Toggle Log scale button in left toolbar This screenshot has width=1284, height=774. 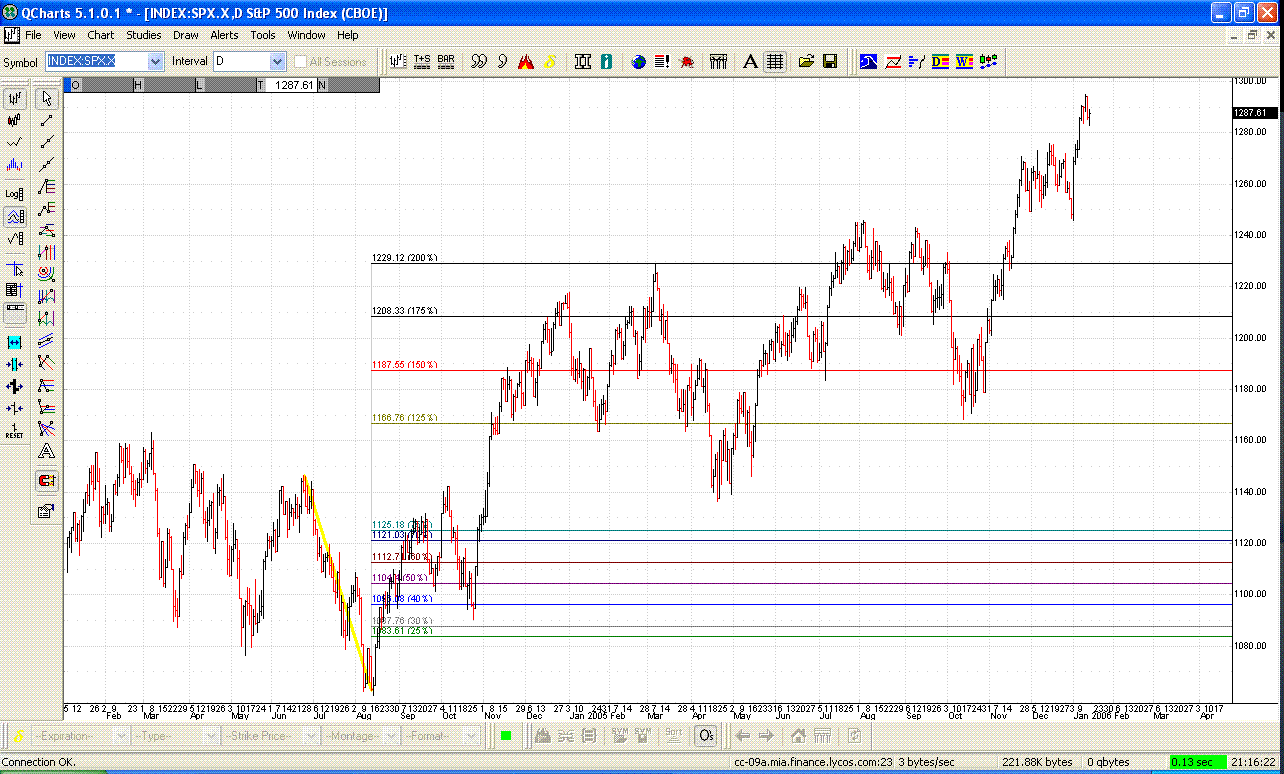15,194
